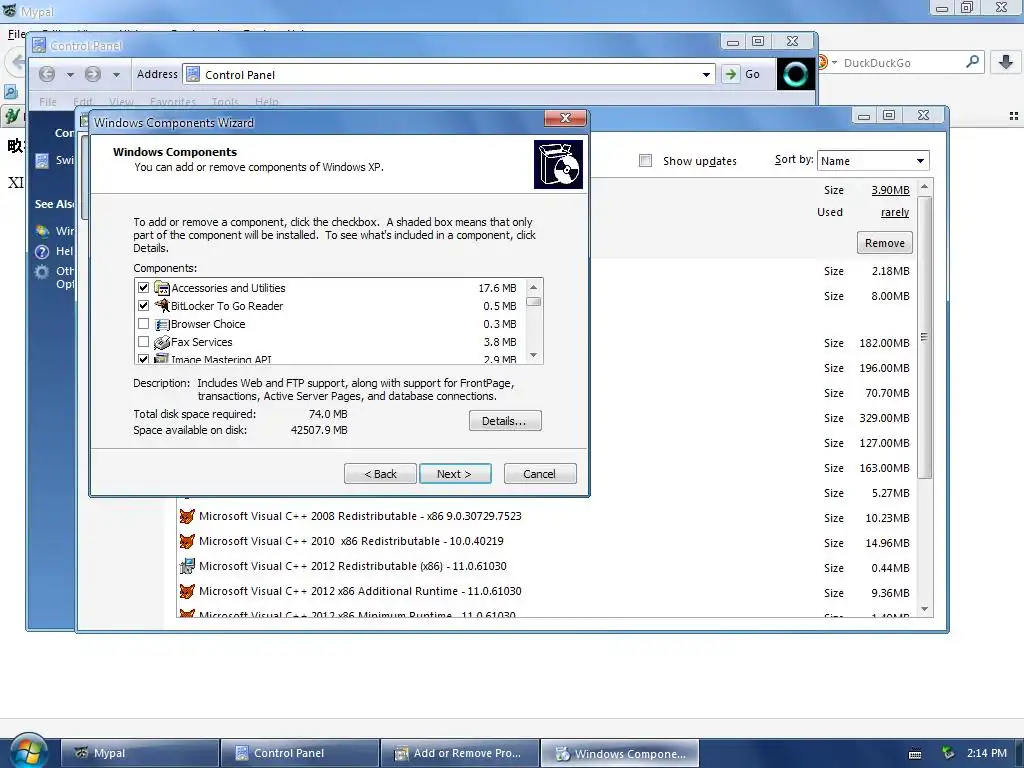The image size is (1024, 768).
Task: Expand the Control Panel address dropdown
Action: pyautogui.click(x=706, y=74)
